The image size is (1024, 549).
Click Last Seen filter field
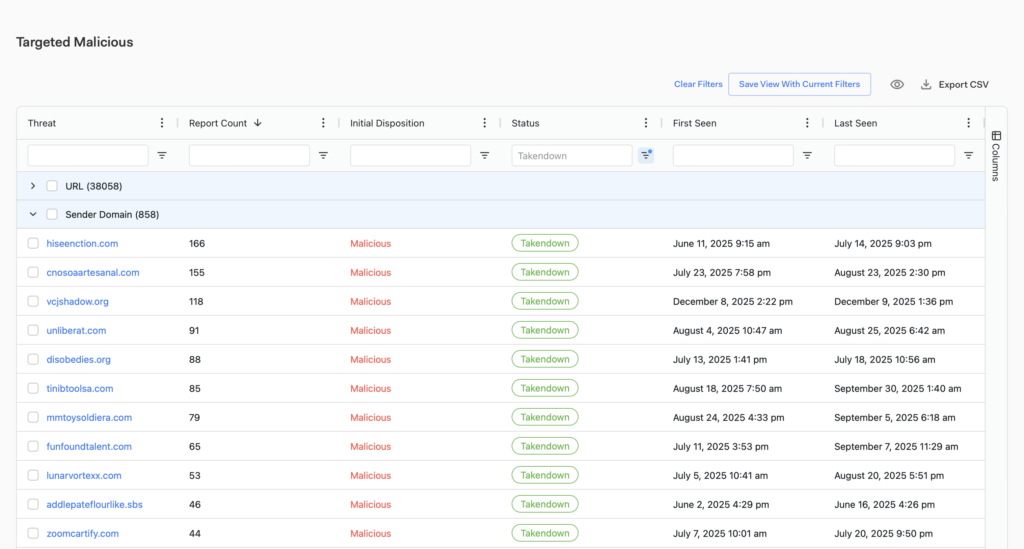coord(895,155)
